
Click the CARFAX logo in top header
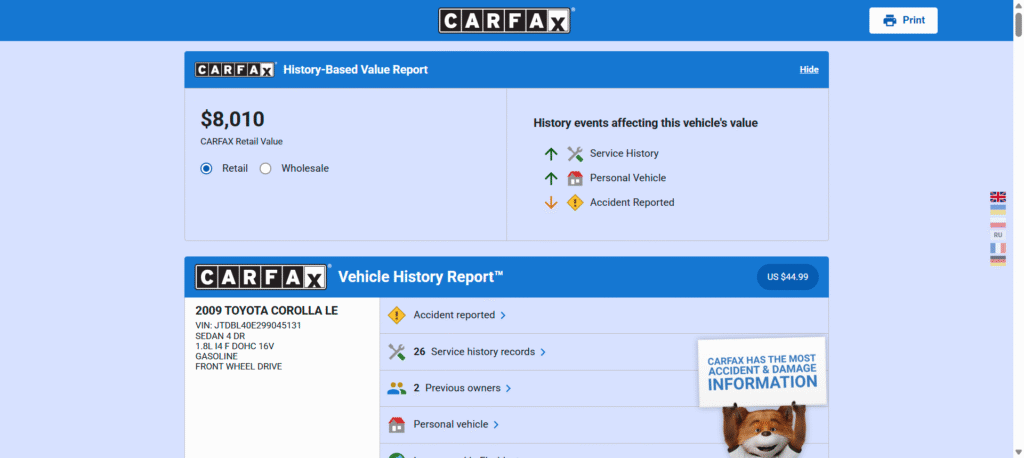click(x=504, y=21)
